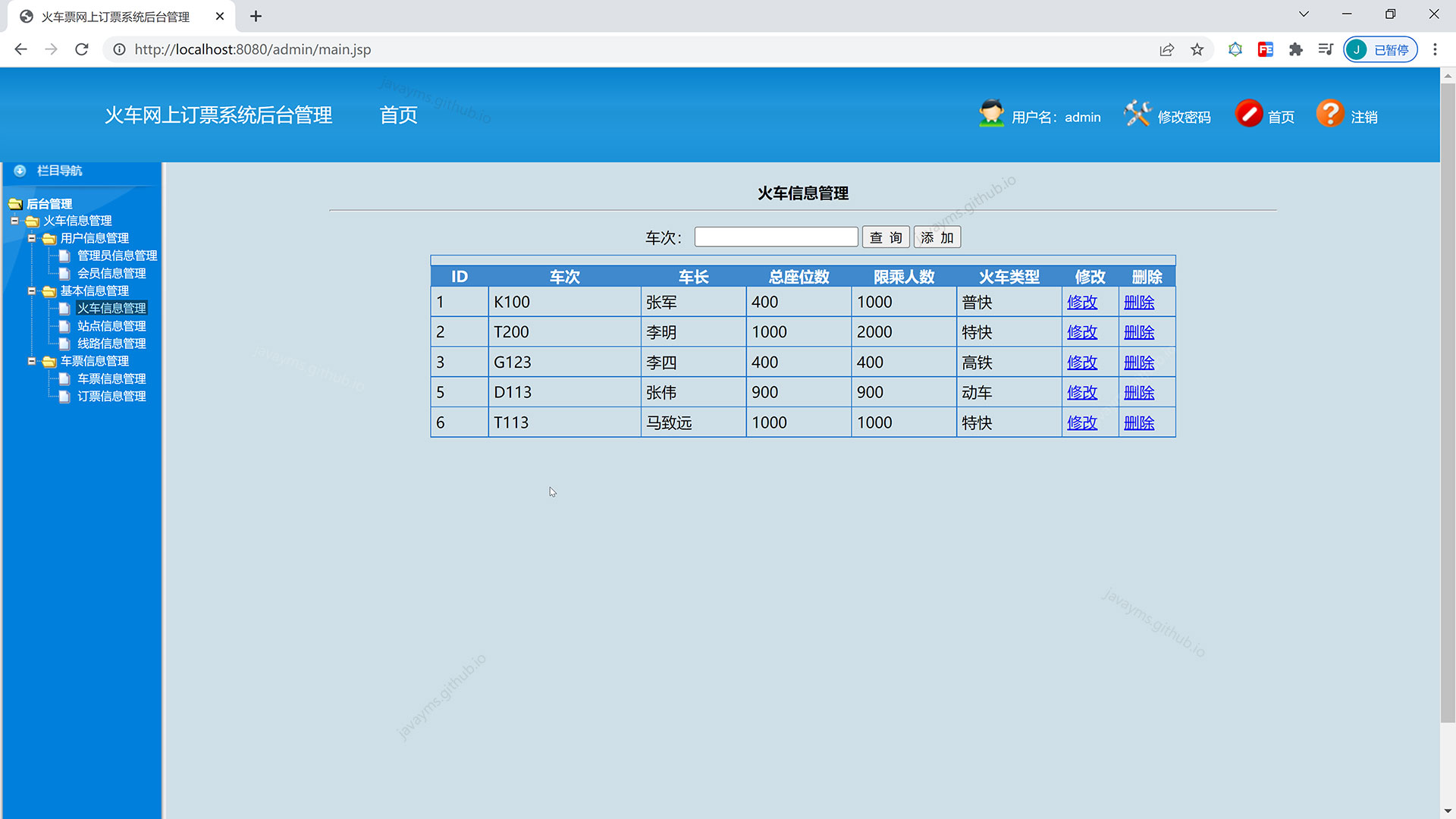1456x819 pixels.
Task: Click the page icon beside 站点信息管理
Action: 64,326
